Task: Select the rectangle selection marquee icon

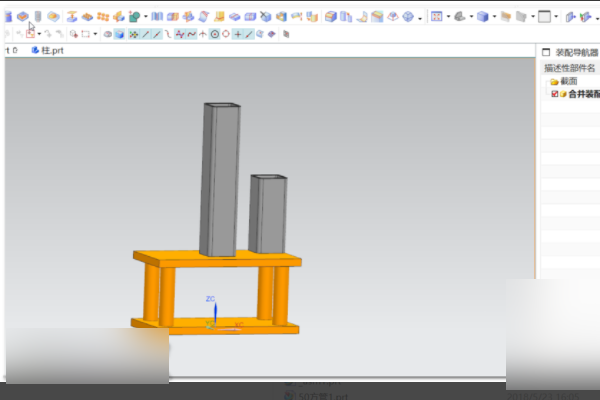Action: [86, 34]
